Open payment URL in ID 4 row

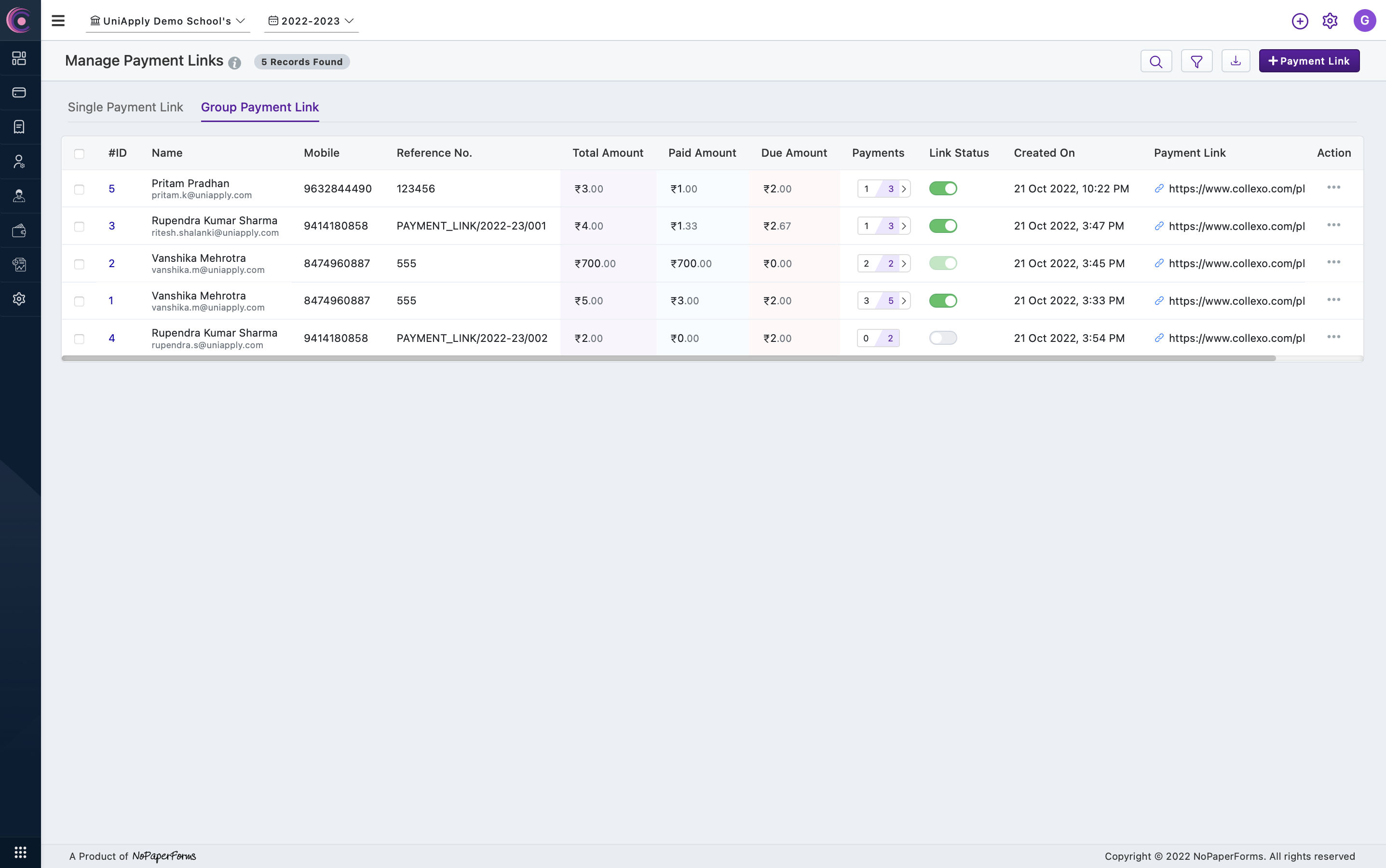coord(1237,338)
